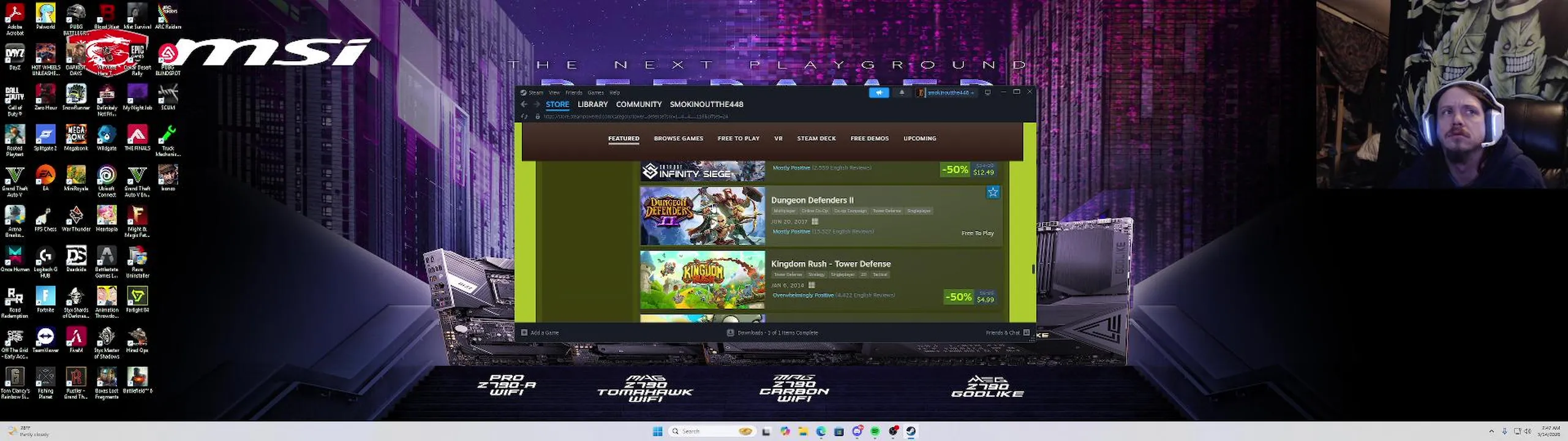Open Steam announcements megaphone button

click(x=879, y=92)
